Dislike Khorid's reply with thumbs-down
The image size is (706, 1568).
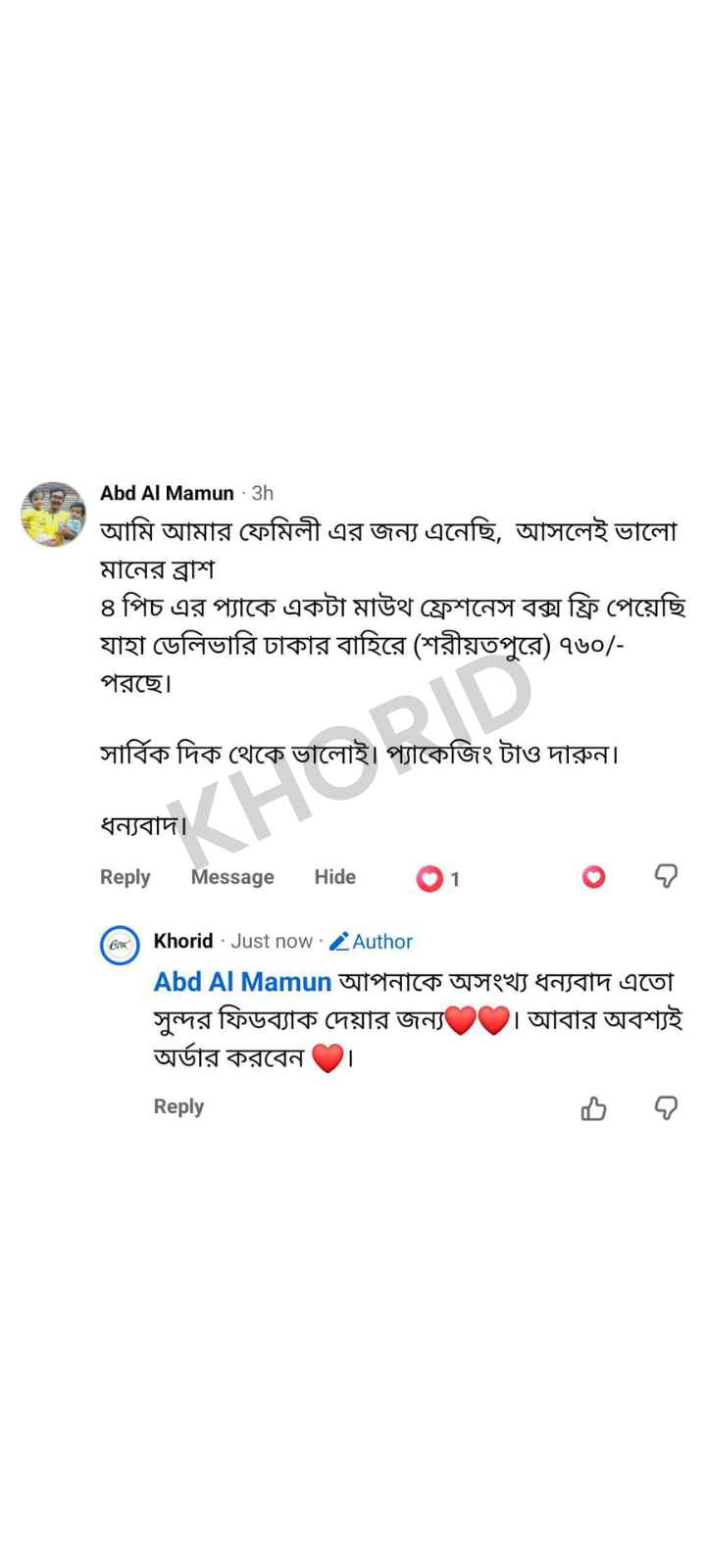point(666,1107)
